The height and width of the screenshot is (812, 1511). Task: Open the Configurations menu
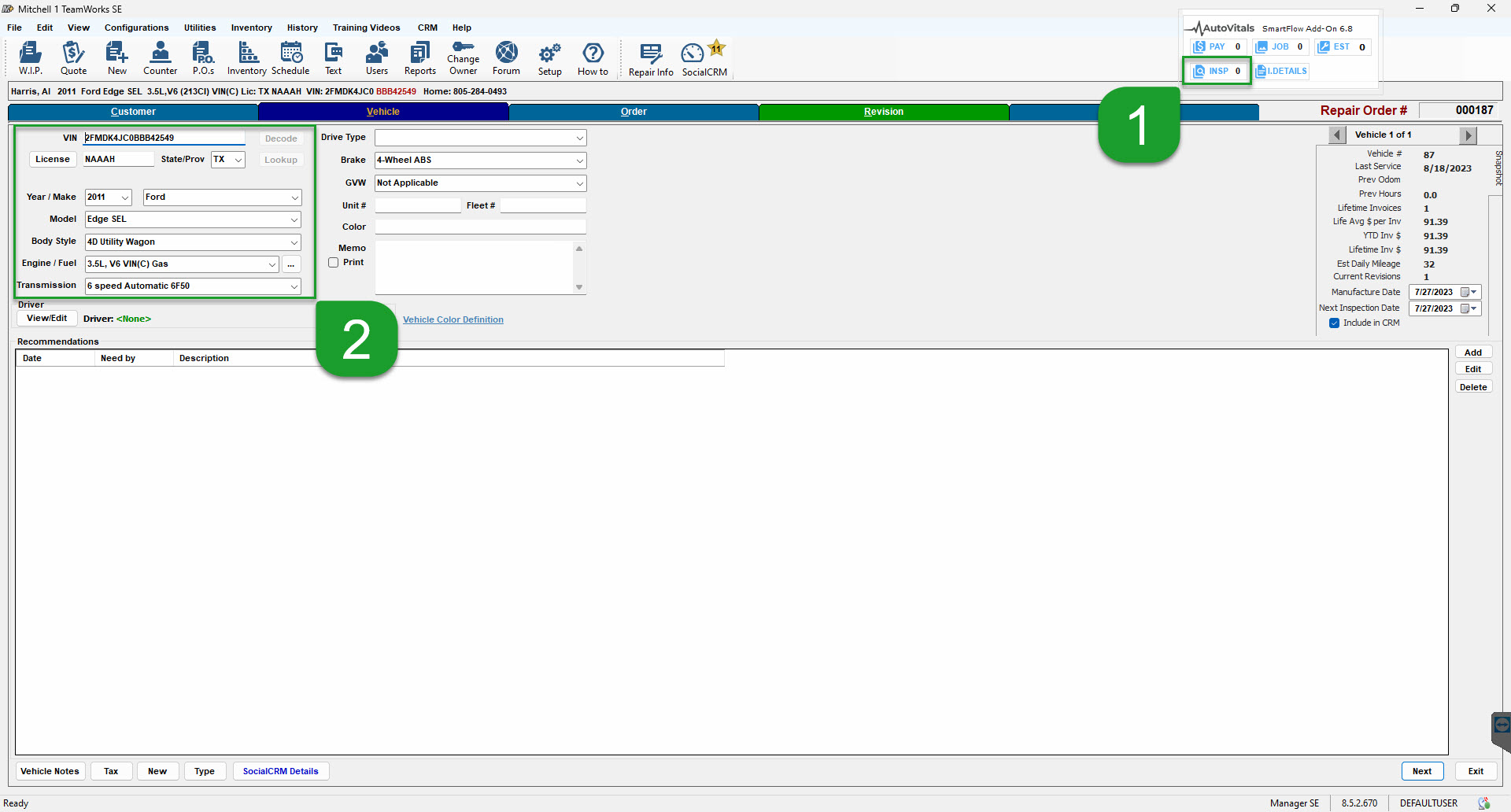136,28
